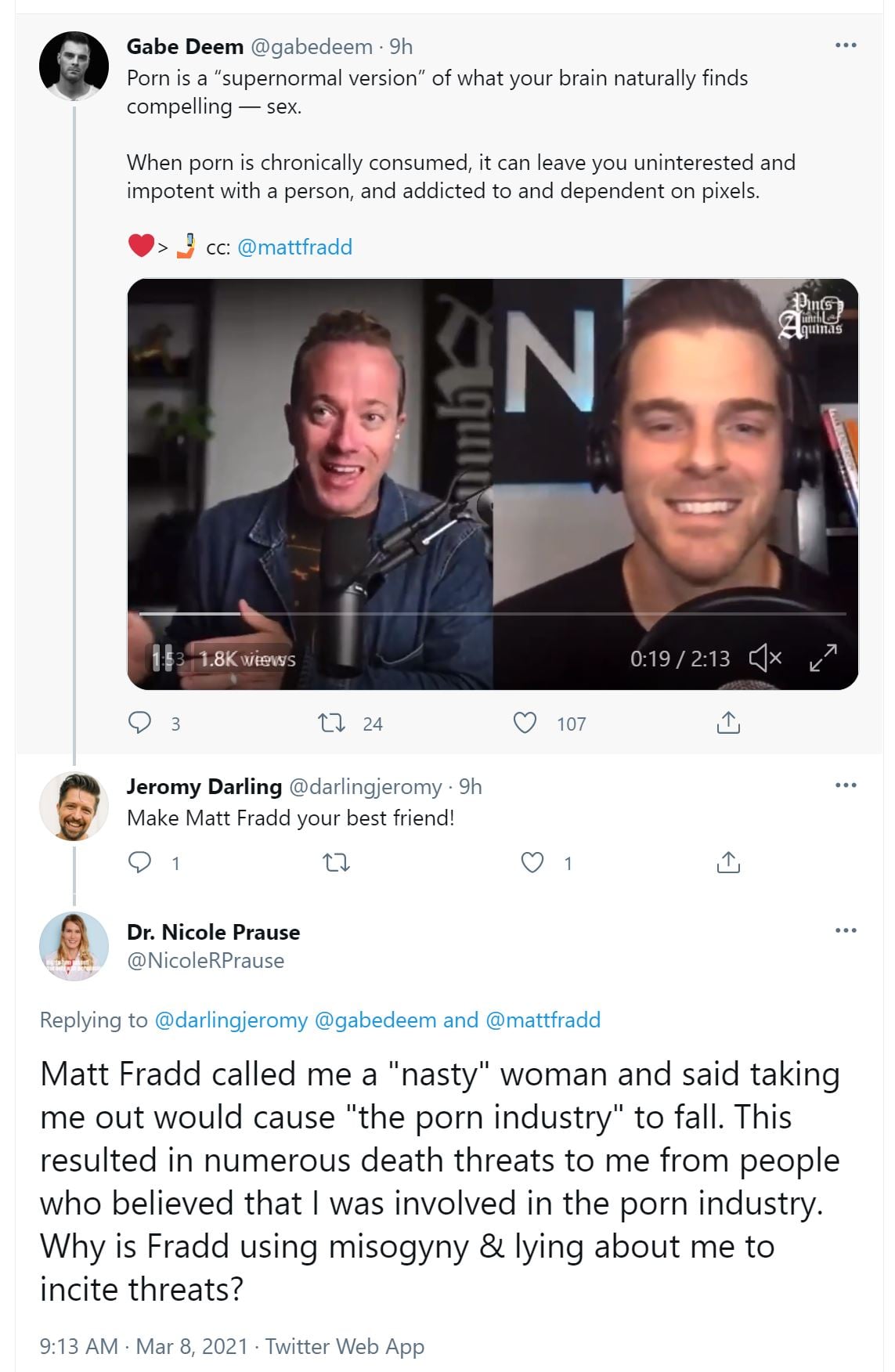The image size is (895, 1372).
Task: Open more options on Gabe Deem's tweet
Action: click(x=846, y=45)
